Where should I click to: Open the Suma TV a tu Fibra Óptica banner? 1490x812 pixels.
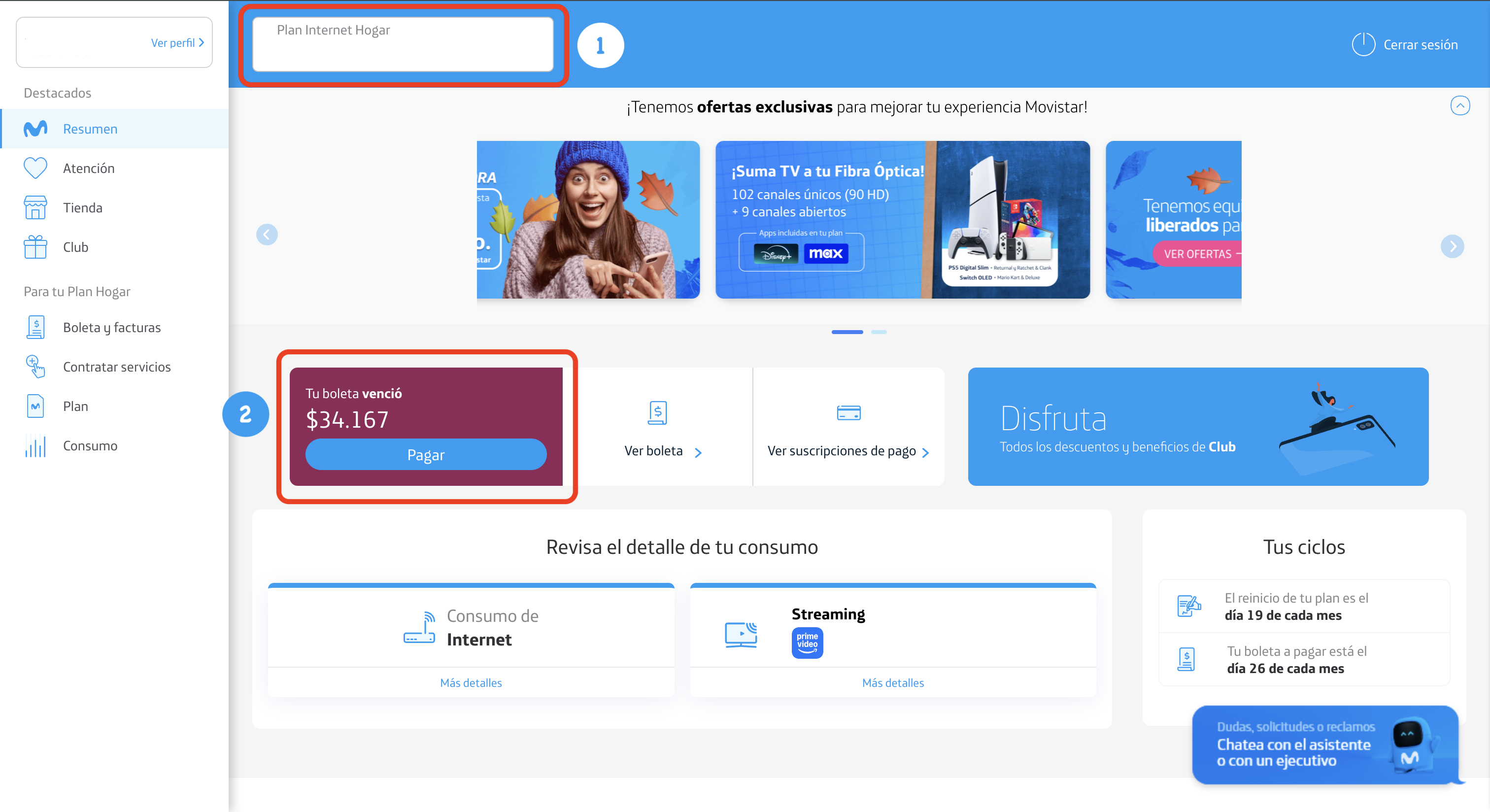click(x=903, y=220)
